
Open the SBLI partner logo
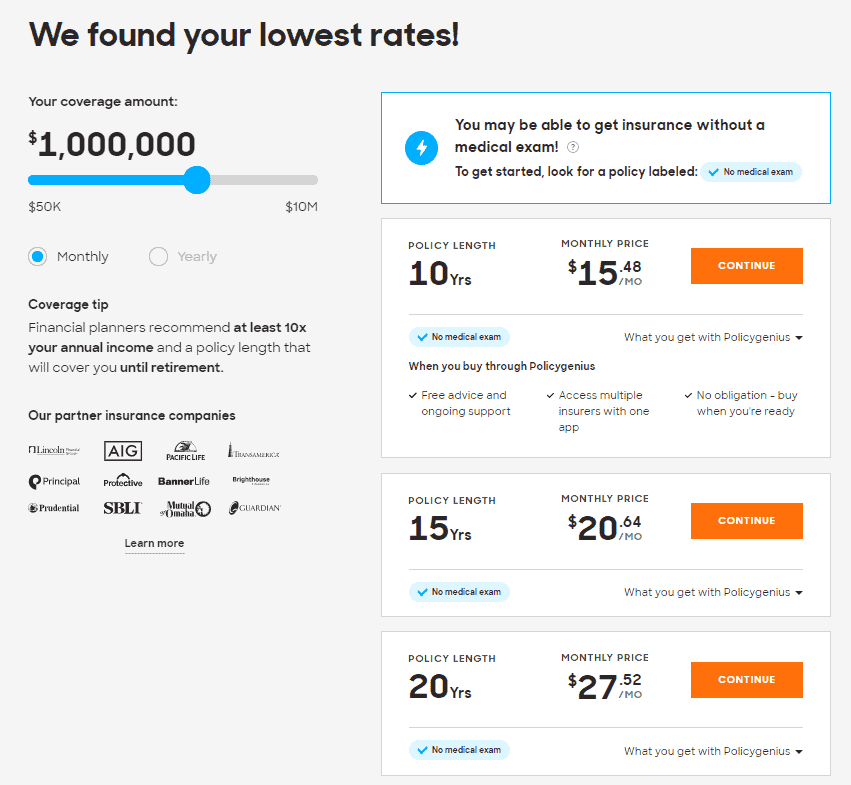122,508
